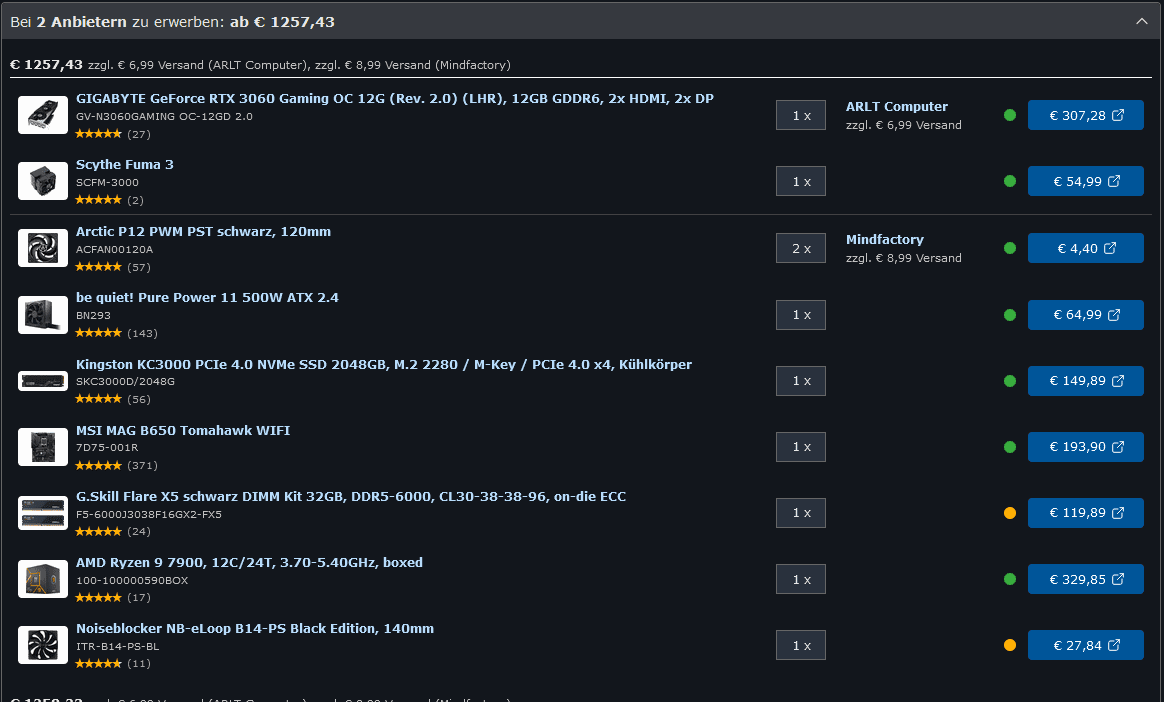Click the € 329,85 price button

(x=1085, y=579)
